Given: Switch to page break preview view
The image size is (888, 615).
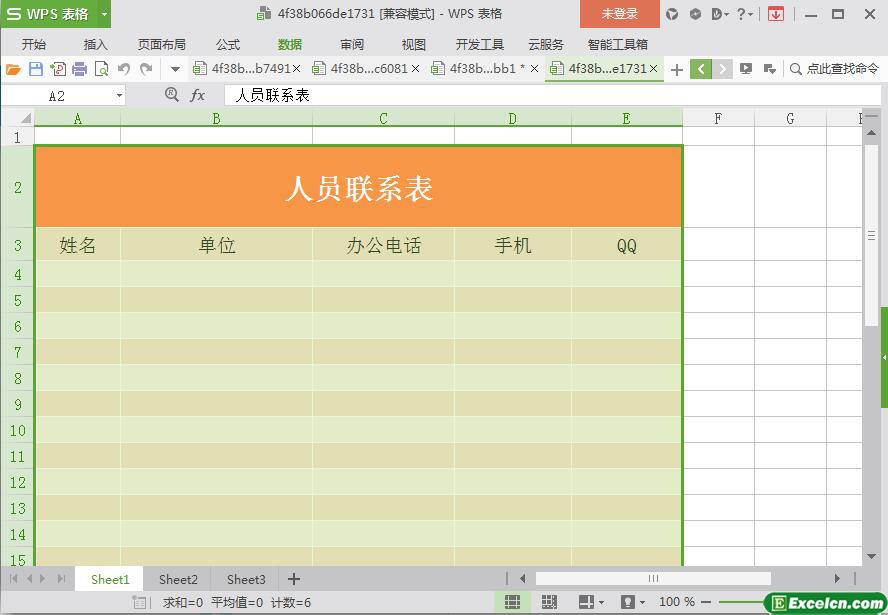Looking at the screenshot, I should (x=549, y=602).
